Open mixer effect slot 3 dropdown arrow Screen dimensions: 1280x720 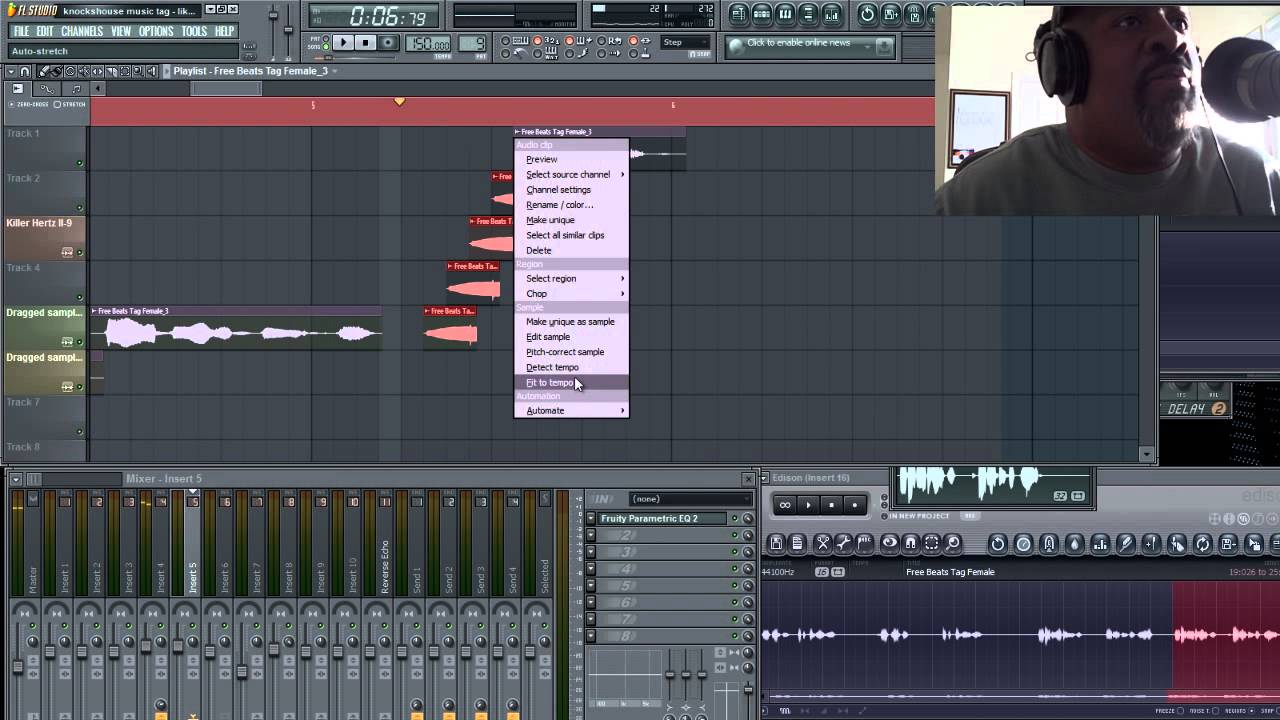(x=591, y=552)
